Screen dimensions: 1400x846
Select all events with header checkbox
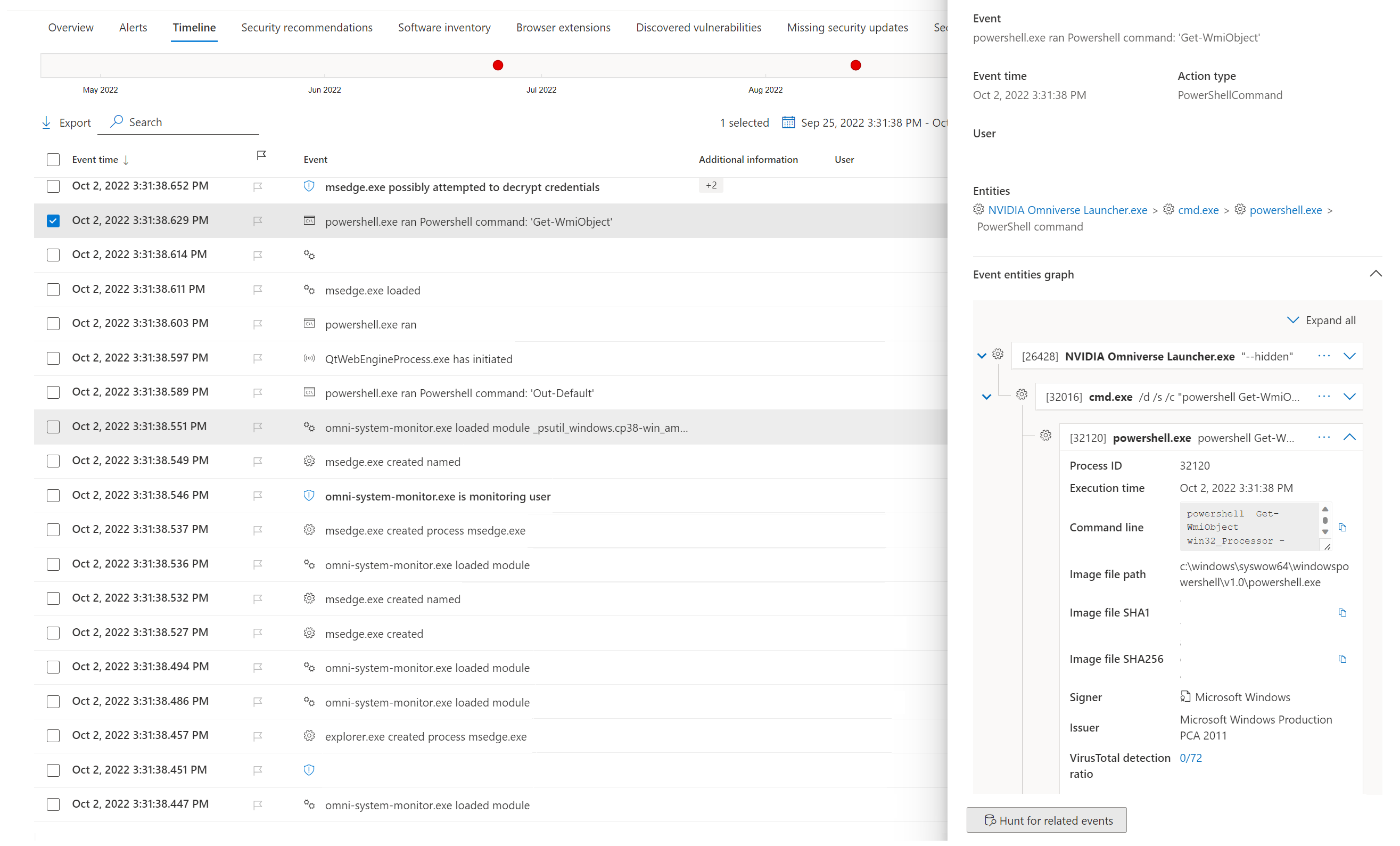click(x=53, y=160)
